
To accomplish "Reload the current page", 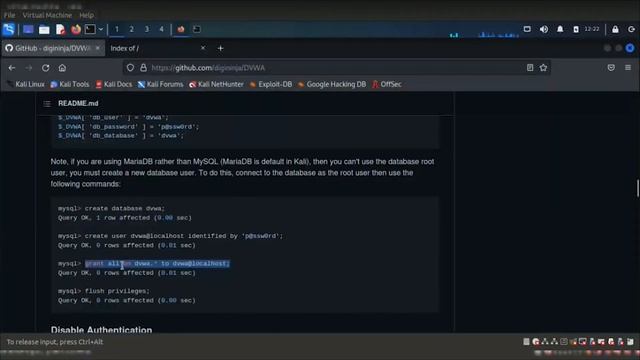I will 45,68.
